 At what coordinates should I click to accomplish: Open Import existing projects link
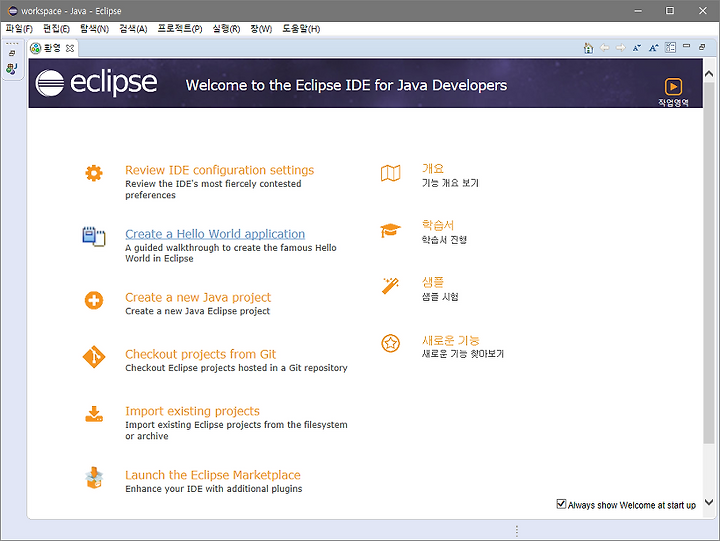point(192,411)
